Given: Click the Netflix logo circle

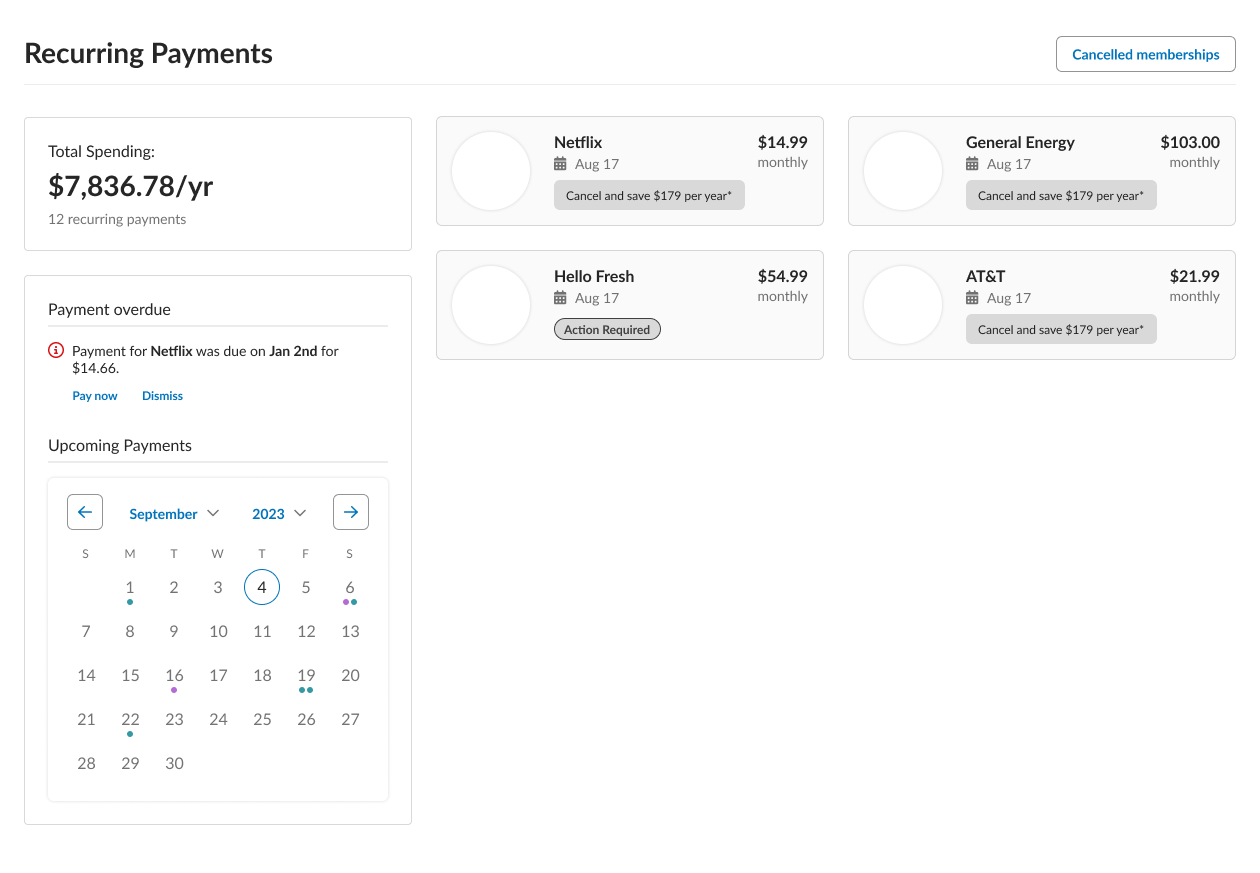Looking at the screenshot, I should (491, 171).
